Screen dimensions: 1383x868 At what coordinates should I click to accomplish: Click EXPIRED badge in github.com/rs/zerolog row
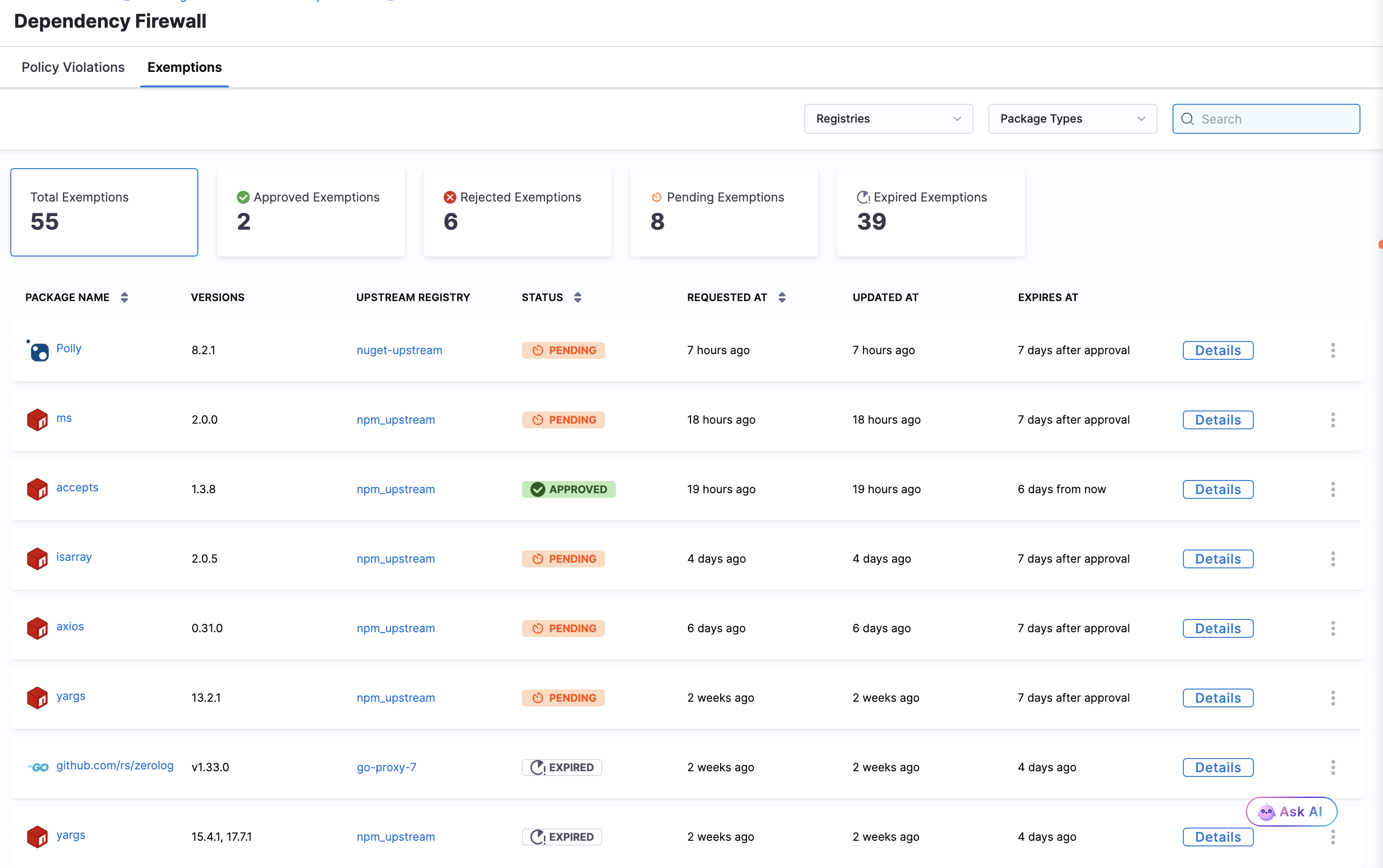[561, 767]
